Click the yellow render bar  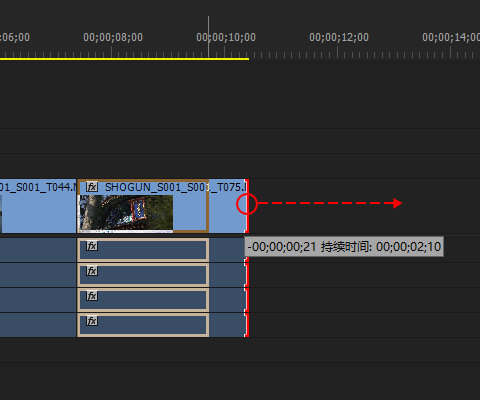tap(124, 59)
